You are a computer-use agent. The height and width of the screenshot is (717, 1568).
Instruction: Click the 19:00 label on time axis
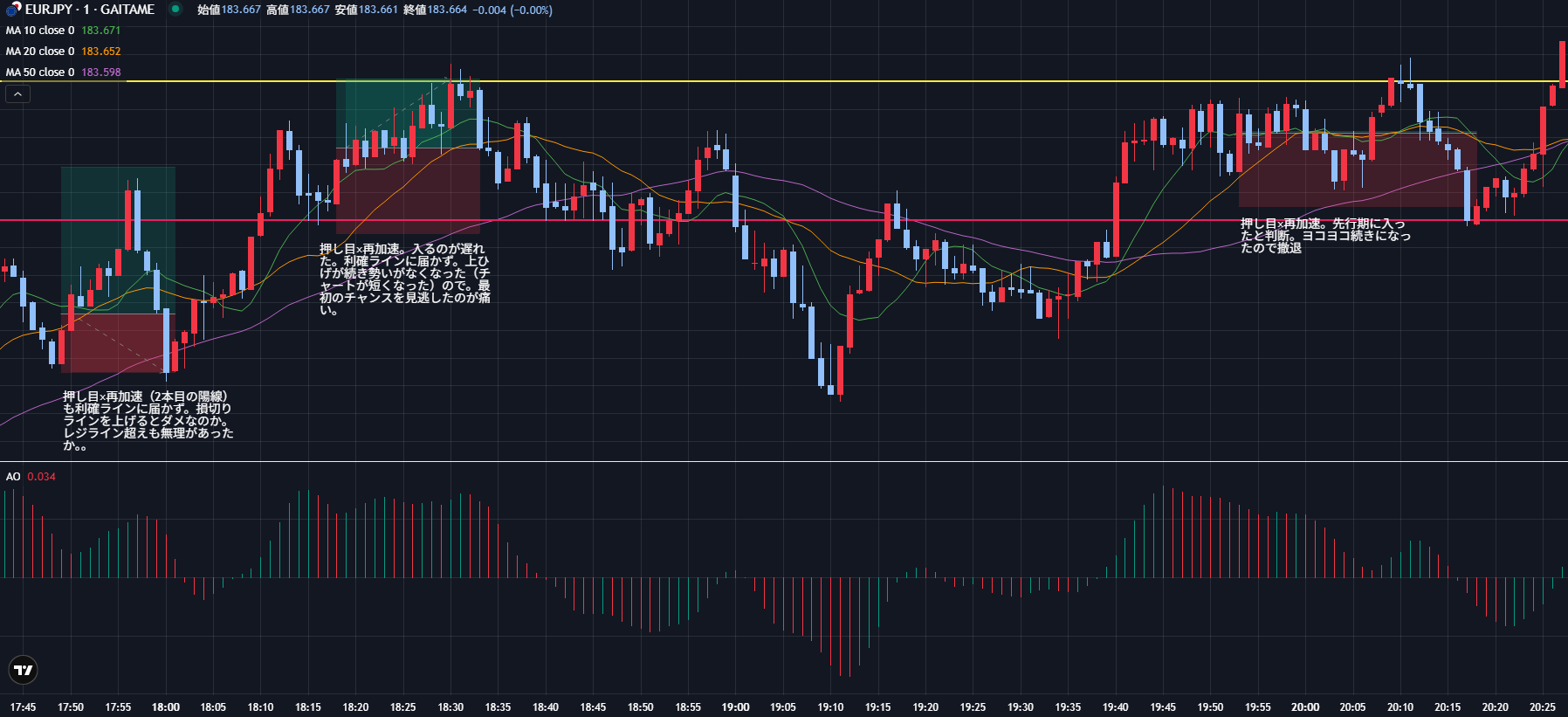735,707
